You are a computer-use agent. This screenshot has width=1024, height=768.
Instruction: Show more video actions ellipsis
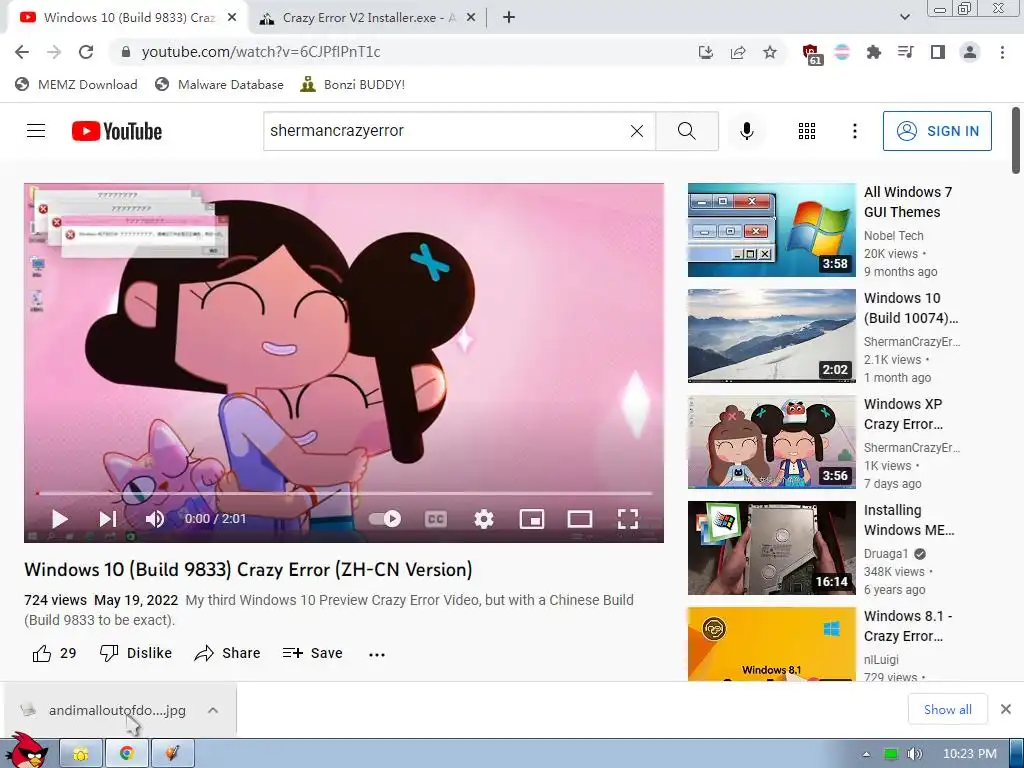coord(377,654)
